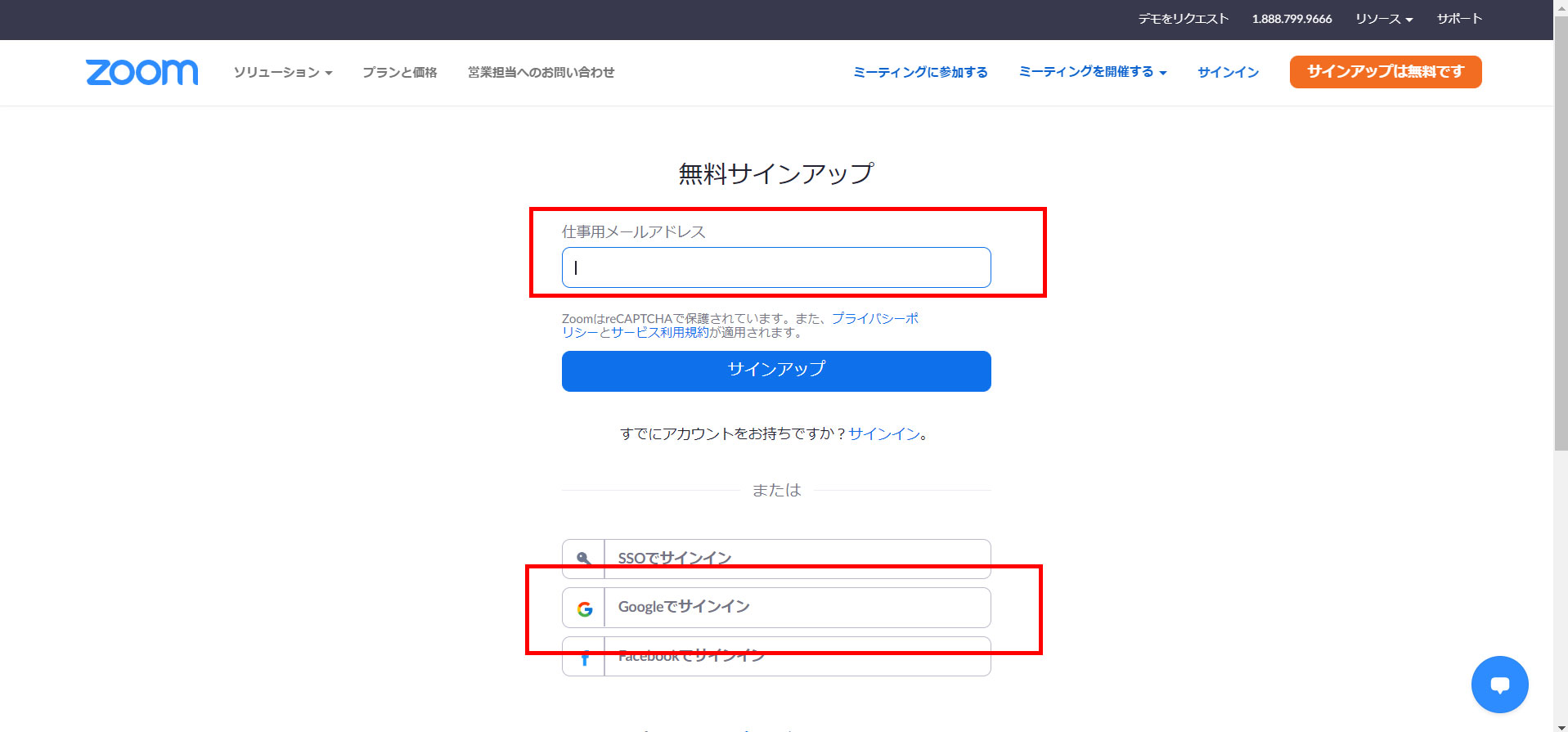Open the chat bubble help icon

(x=1499, y=685)
